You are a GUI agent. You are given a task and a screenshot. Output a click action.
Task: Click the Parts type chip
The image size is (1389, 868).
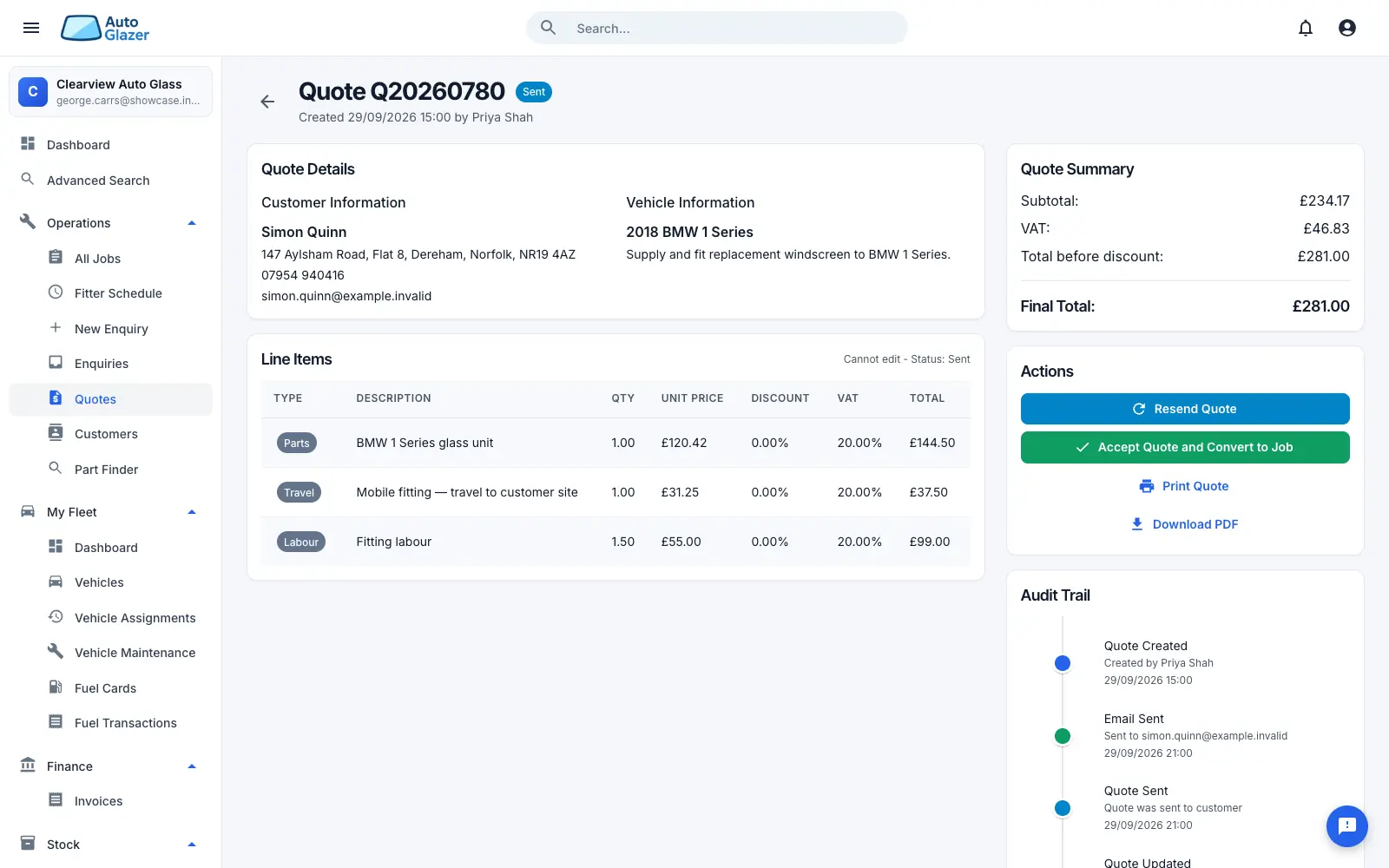point(297,443)
